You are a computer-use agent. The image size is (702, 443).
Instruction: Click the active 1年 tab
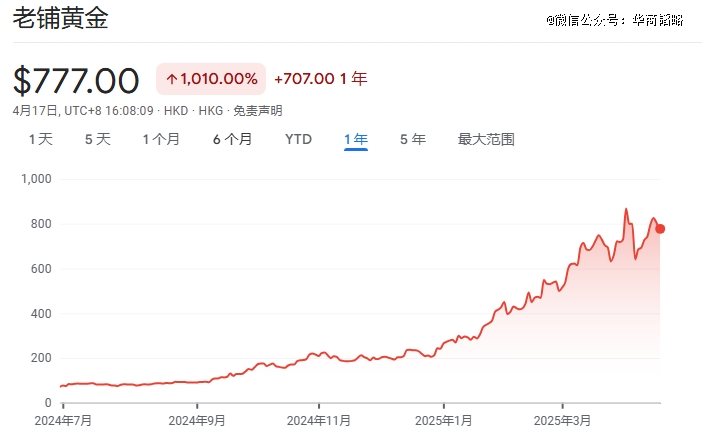coord(355,139)
